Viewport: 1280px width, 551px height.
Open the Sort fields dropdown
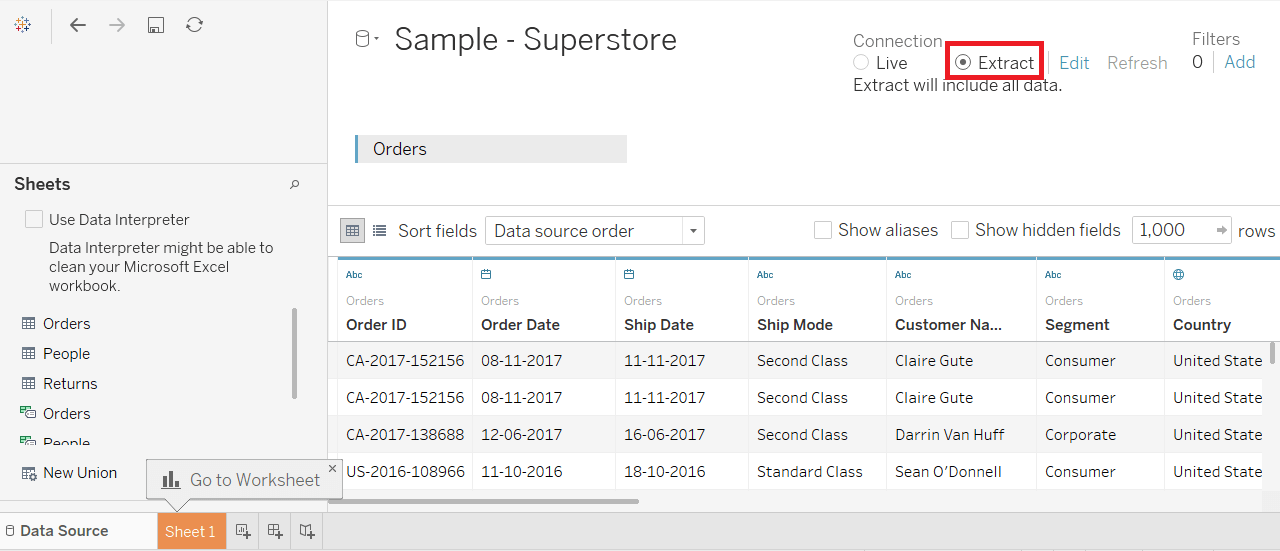[x=595, y=231]
